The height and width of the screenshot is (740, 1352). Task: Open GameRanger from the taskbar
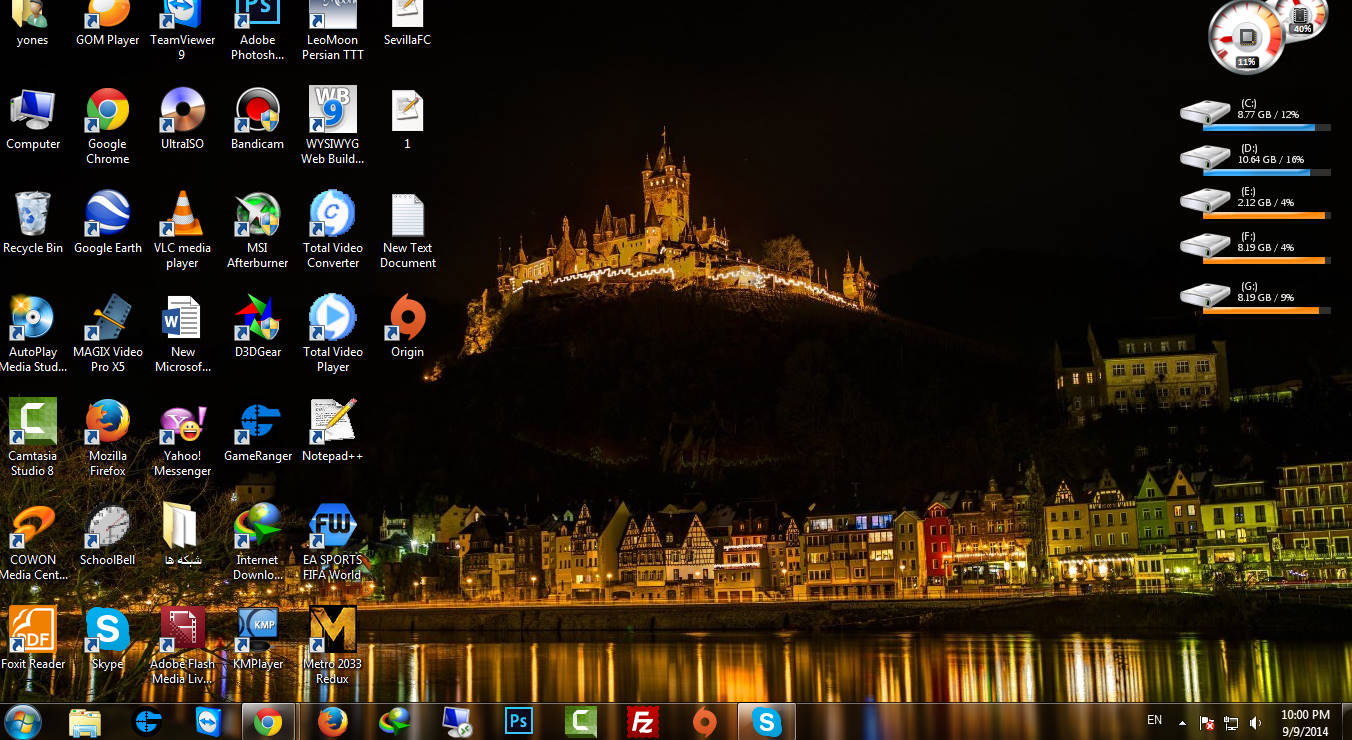pyautogui.click(x=148, y=721)
